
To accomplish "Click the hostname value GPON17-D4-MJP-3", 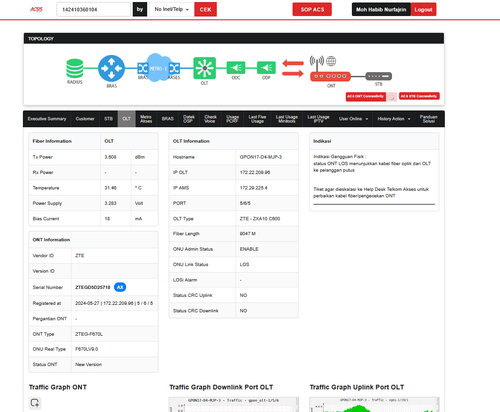I will 261,157.
